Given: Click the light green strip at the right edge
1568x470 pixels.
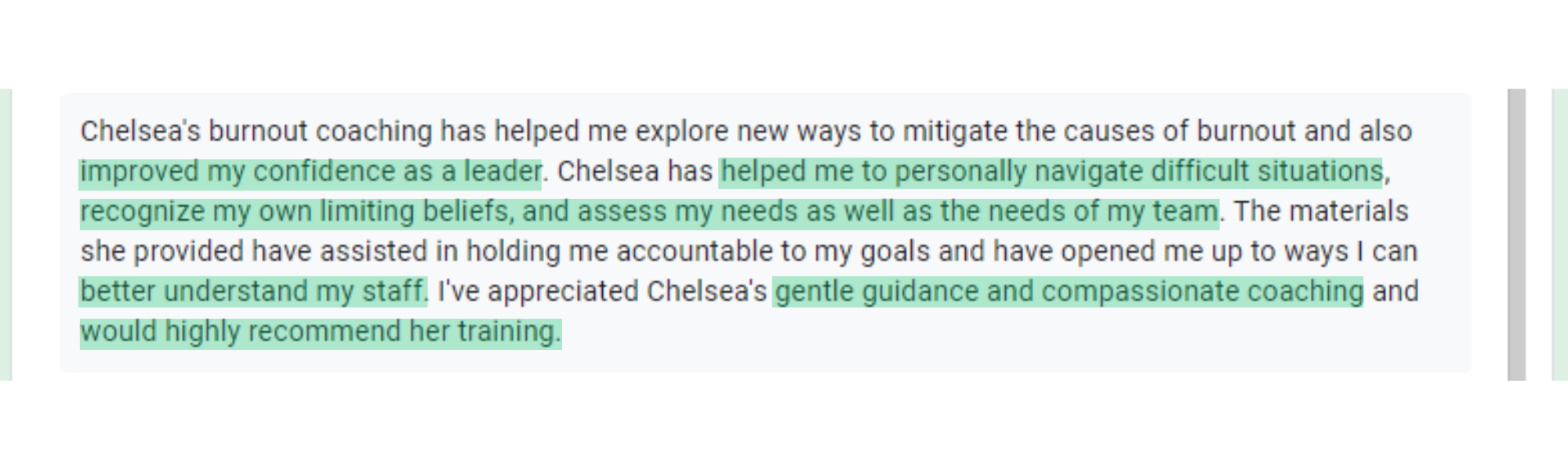Looking at the screenshot, I should point(1559,234).
